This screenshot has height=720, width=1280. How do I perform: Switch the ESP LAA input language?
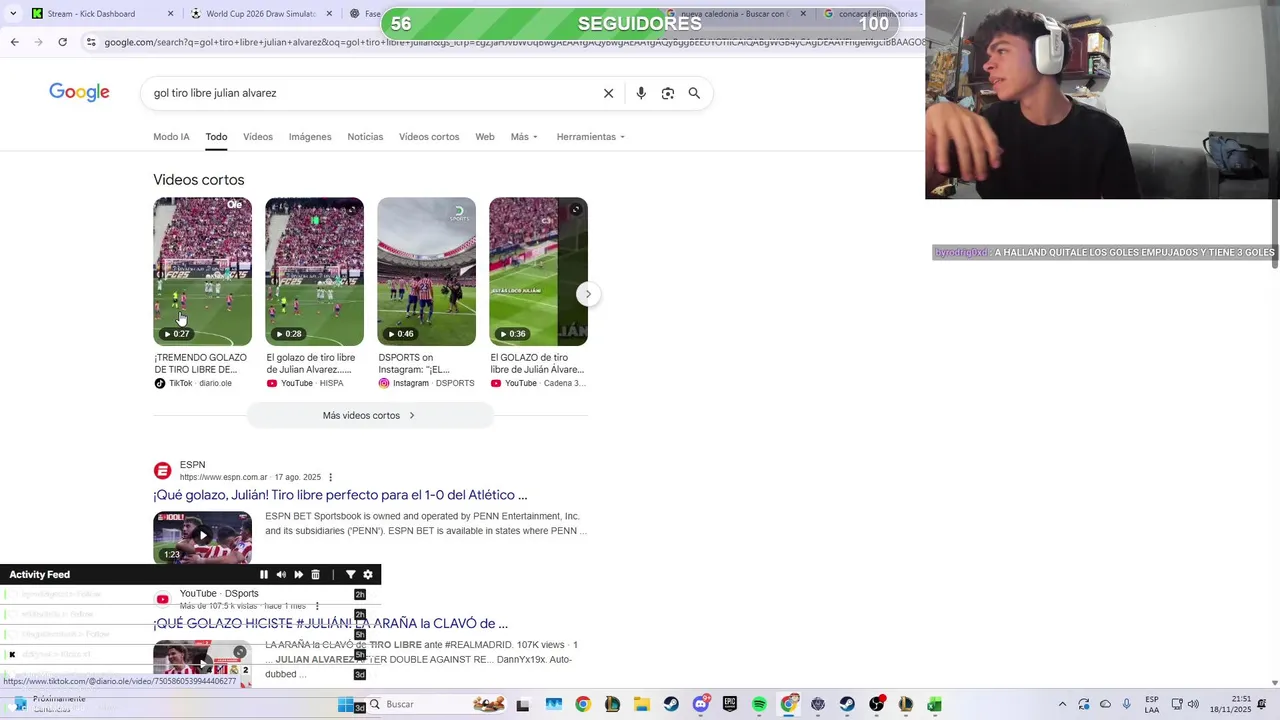1152,704
